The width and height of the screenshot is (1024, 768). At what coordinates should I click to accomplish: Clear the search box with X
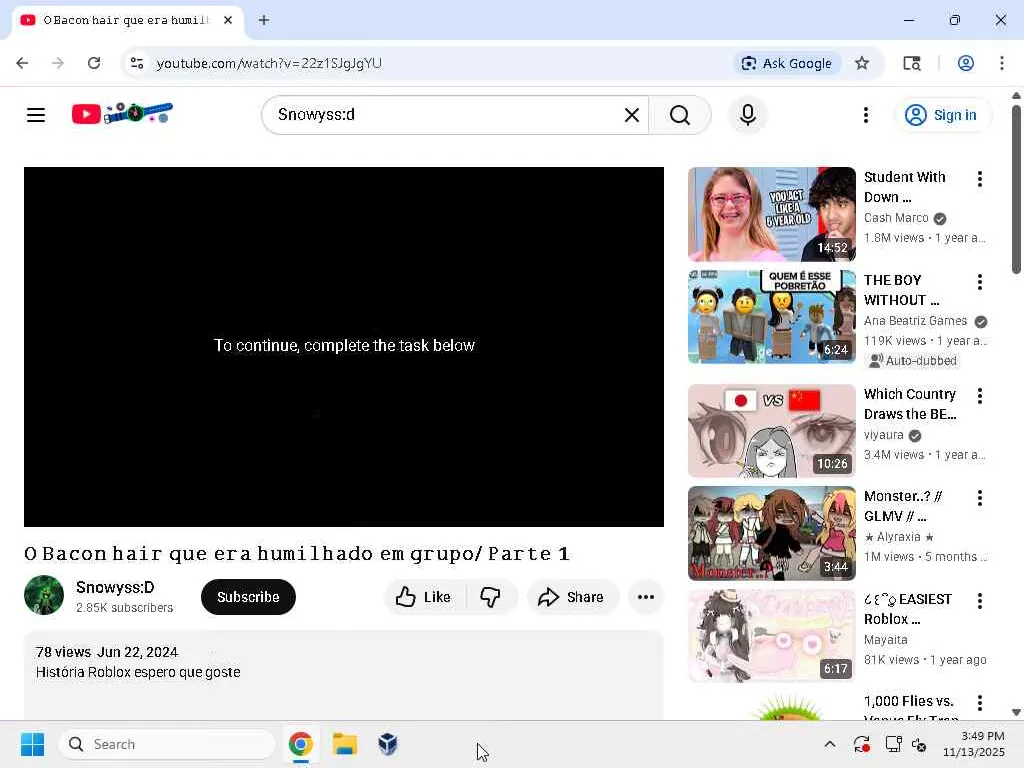[632, 115]
